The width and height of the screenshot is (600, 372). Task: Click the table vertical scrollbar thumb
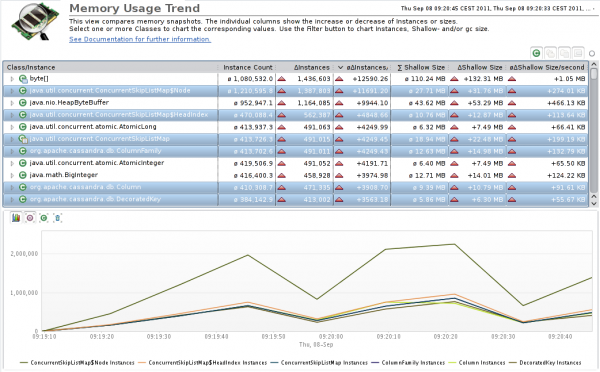[594, 73]
